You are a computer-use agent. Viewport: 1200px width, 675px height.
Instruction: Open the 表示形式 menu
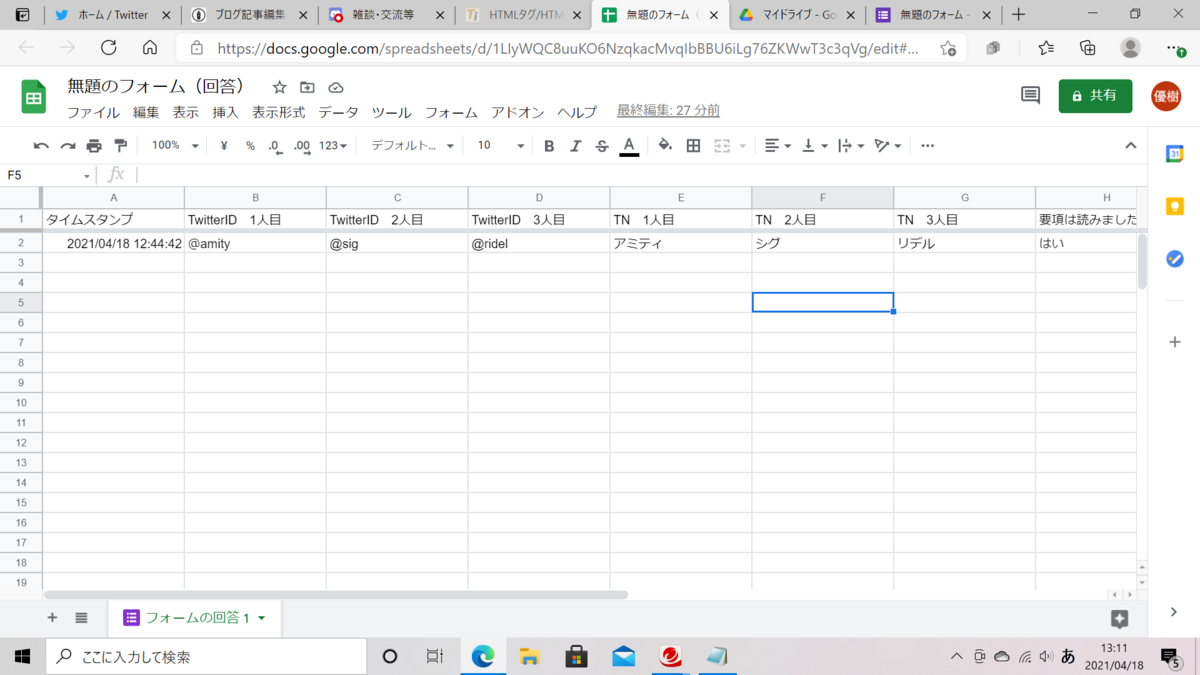(278, 112)
